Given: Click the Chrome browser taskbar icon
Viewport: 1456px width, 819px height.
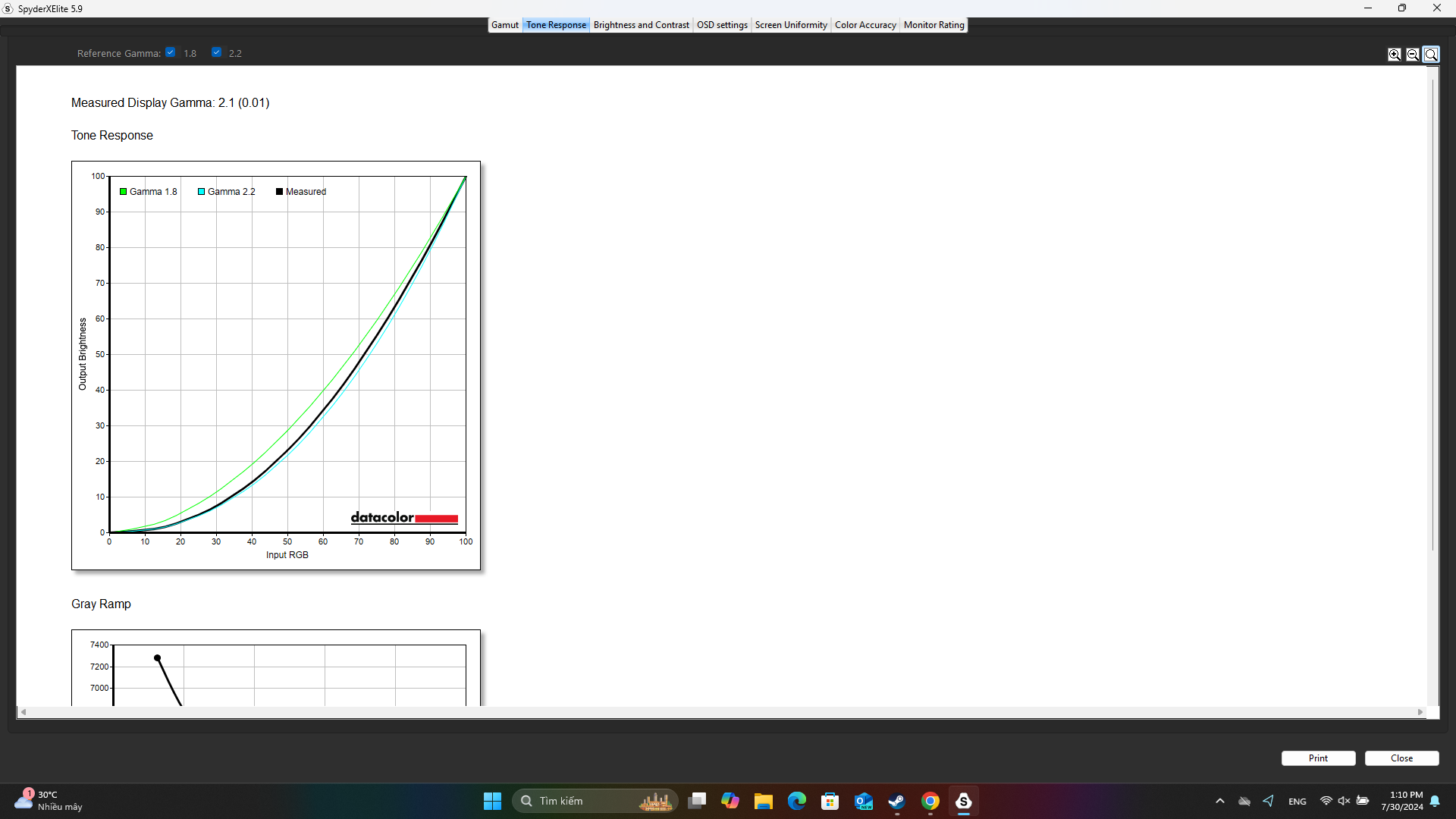Looking at the screenshot, I should [930, 801].
